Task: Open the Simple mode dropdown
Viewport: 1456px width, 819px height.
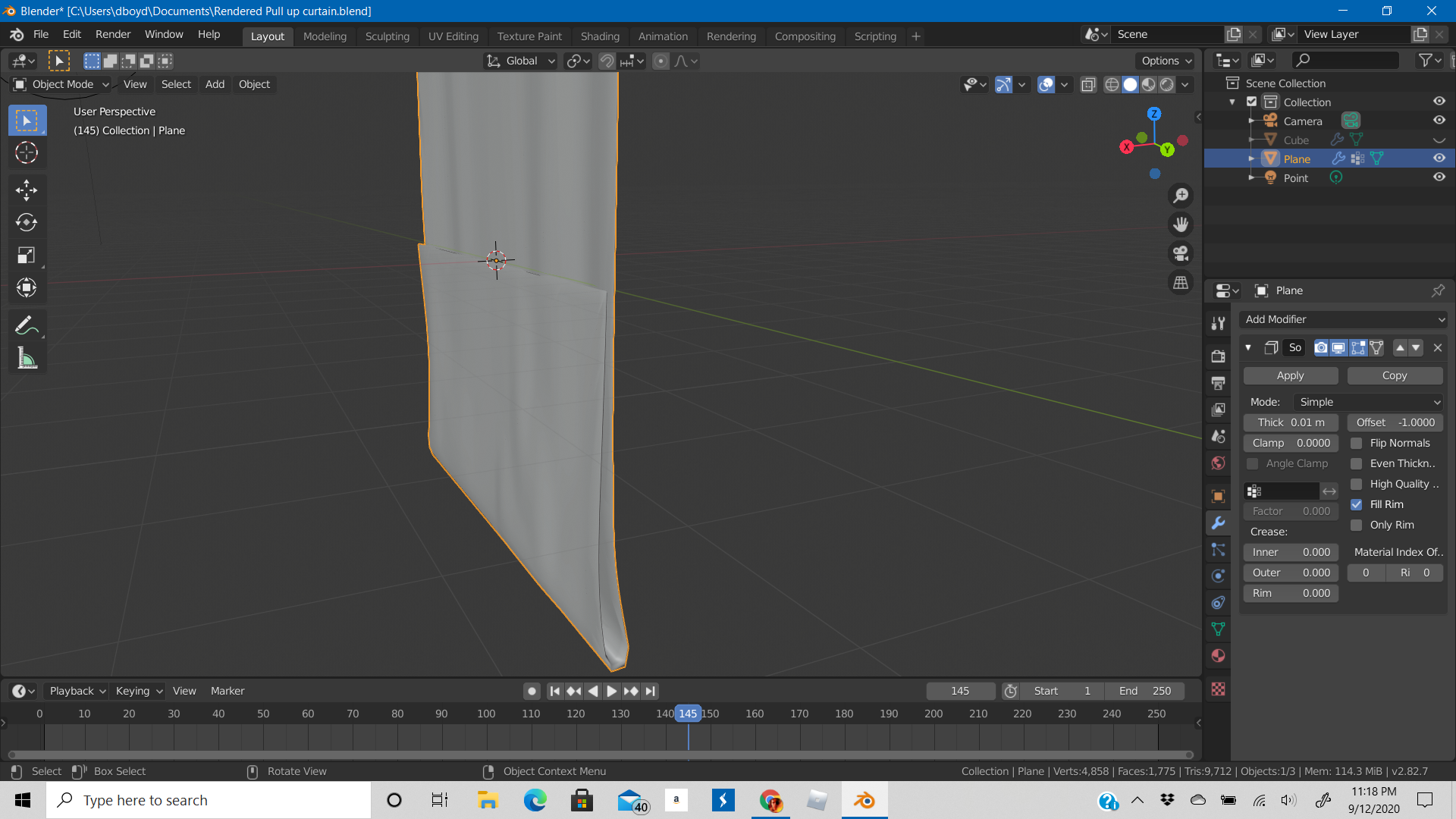Action: [x=1368, y=402]
